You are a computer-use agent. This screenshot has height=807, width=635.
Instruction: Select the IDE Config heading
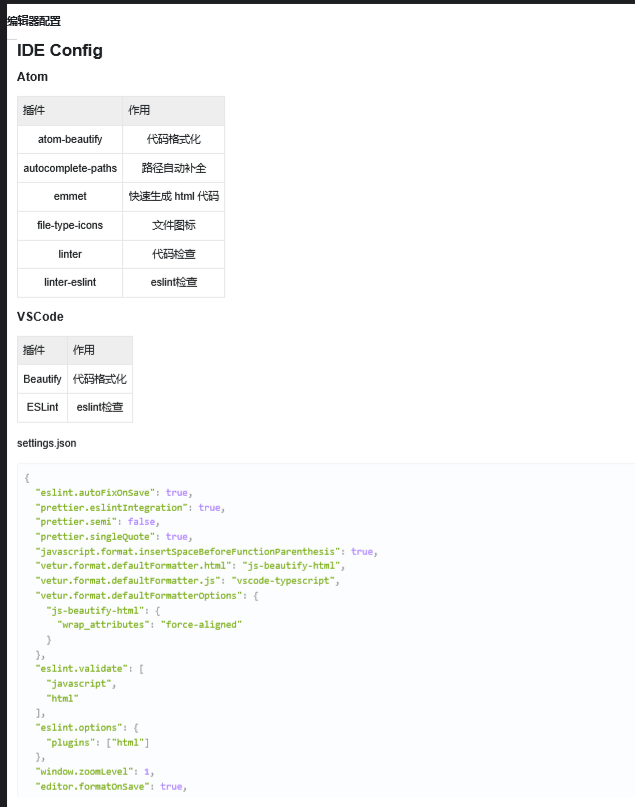(x=60, y=50)
